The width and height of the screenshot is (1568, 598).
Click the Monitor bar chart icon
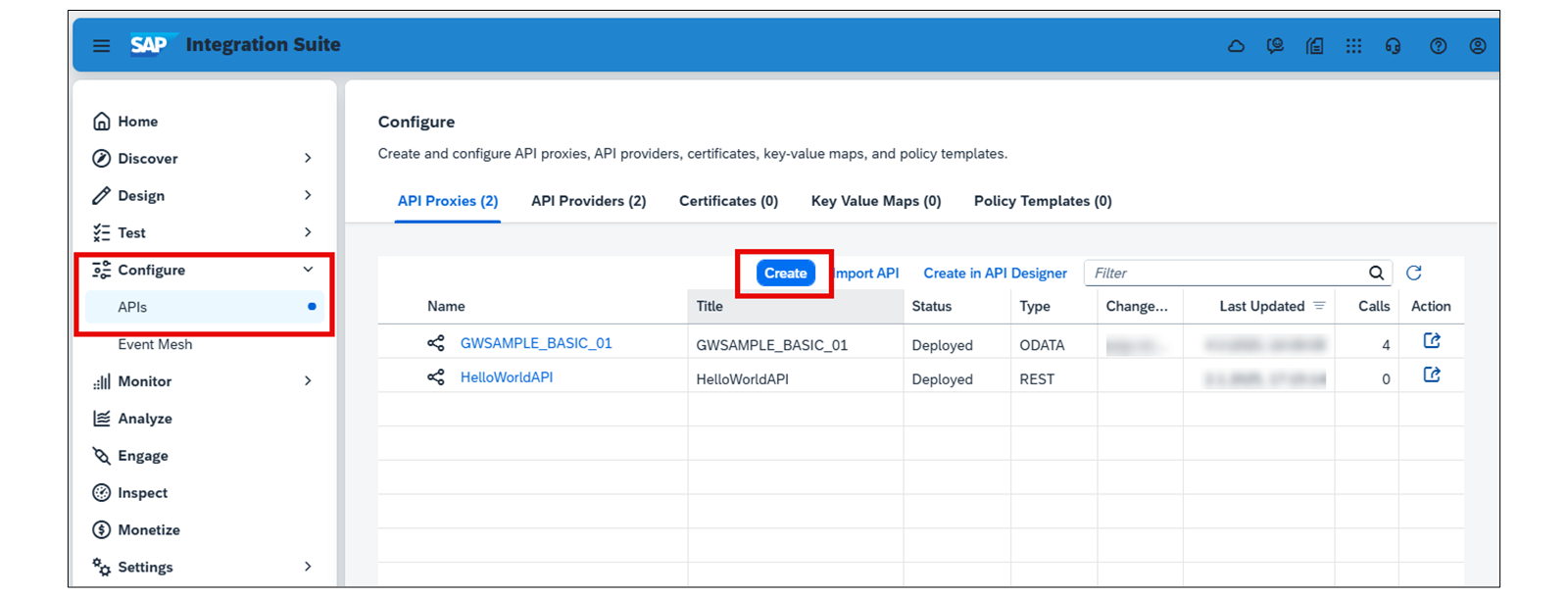point(101,381)
